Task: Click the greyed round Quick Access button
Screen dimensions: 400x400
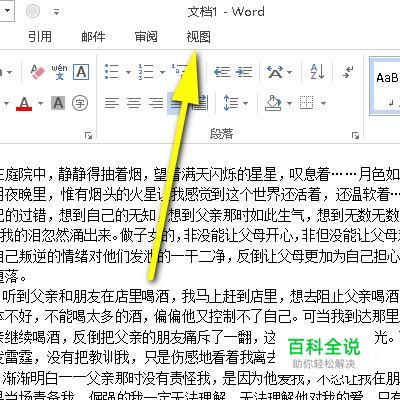Action: 33,12
